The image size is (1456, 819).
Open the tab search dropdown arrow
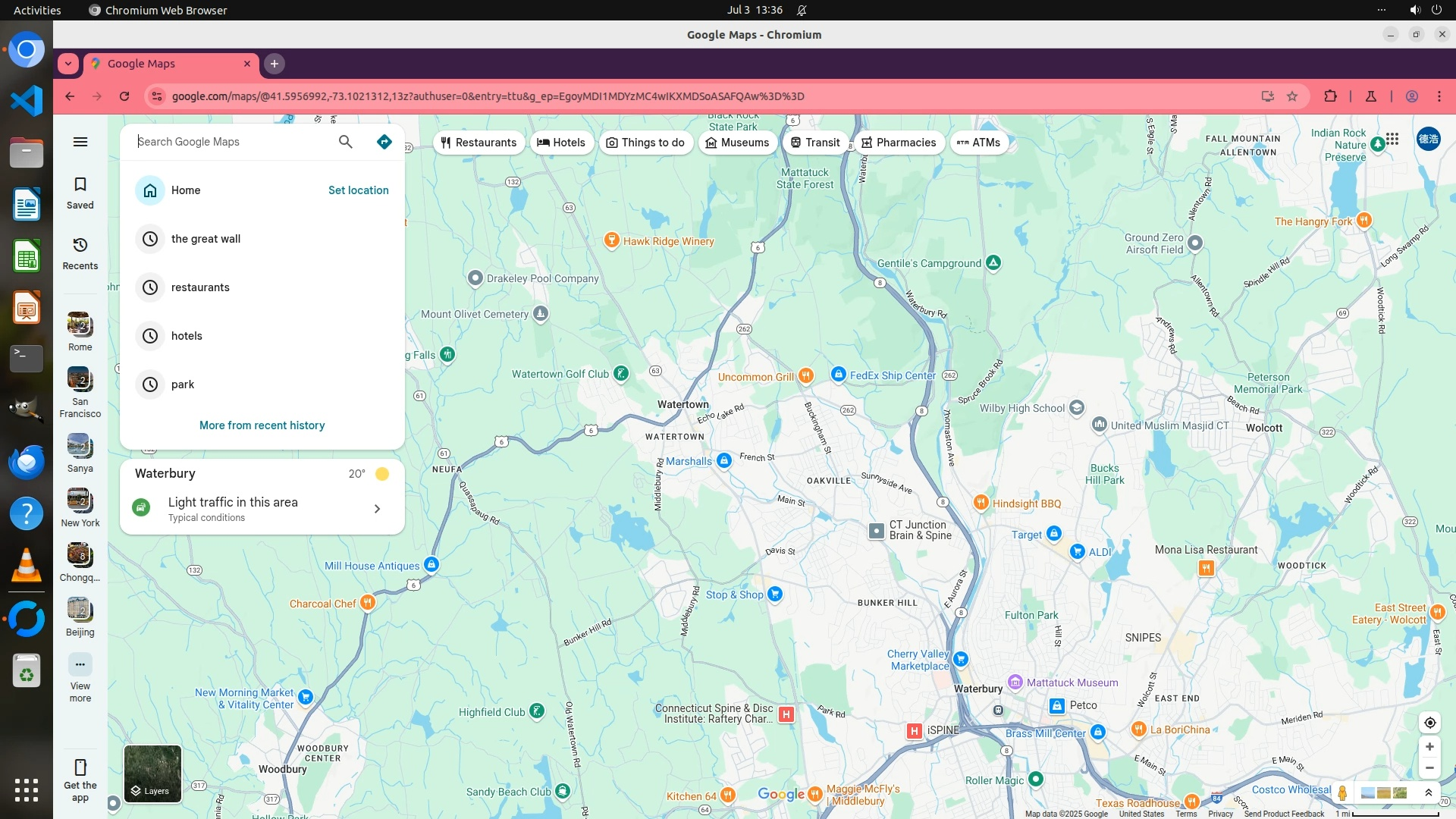[x=68, y=64]
